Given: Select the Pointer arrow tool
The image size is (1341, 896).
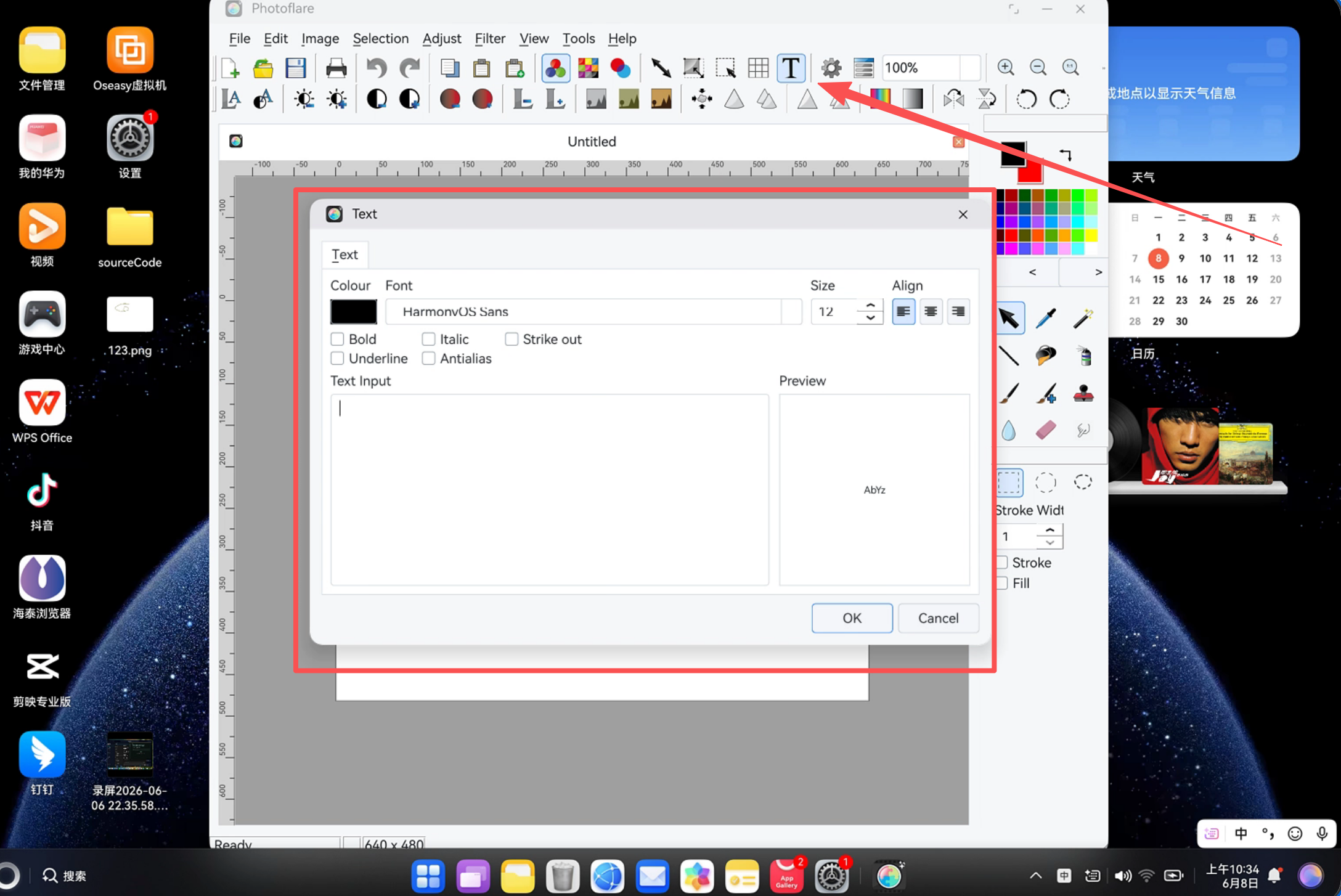Looking at the screenshot, I should (1009, 318).
